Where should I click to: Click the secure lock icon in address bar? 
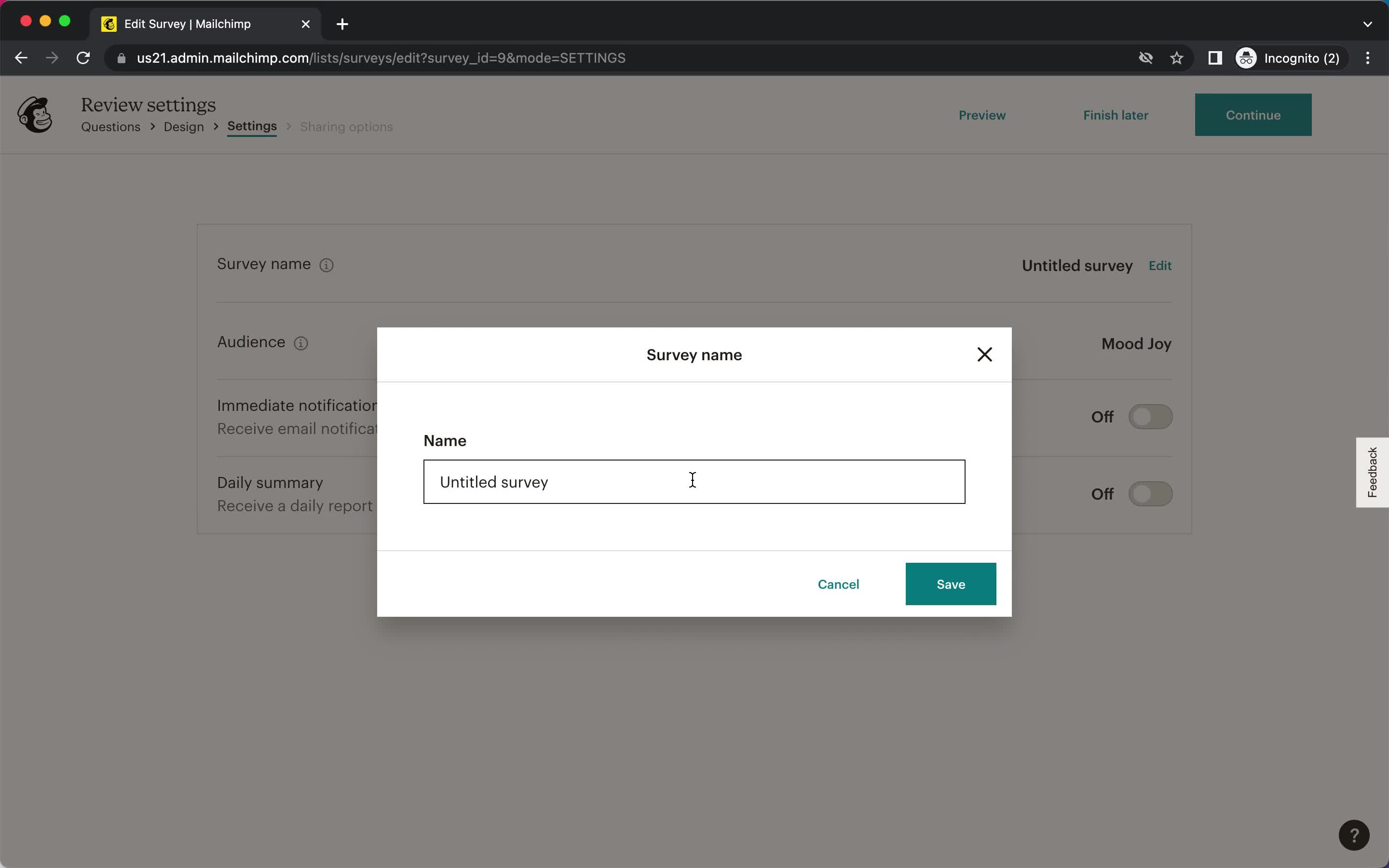120,58
